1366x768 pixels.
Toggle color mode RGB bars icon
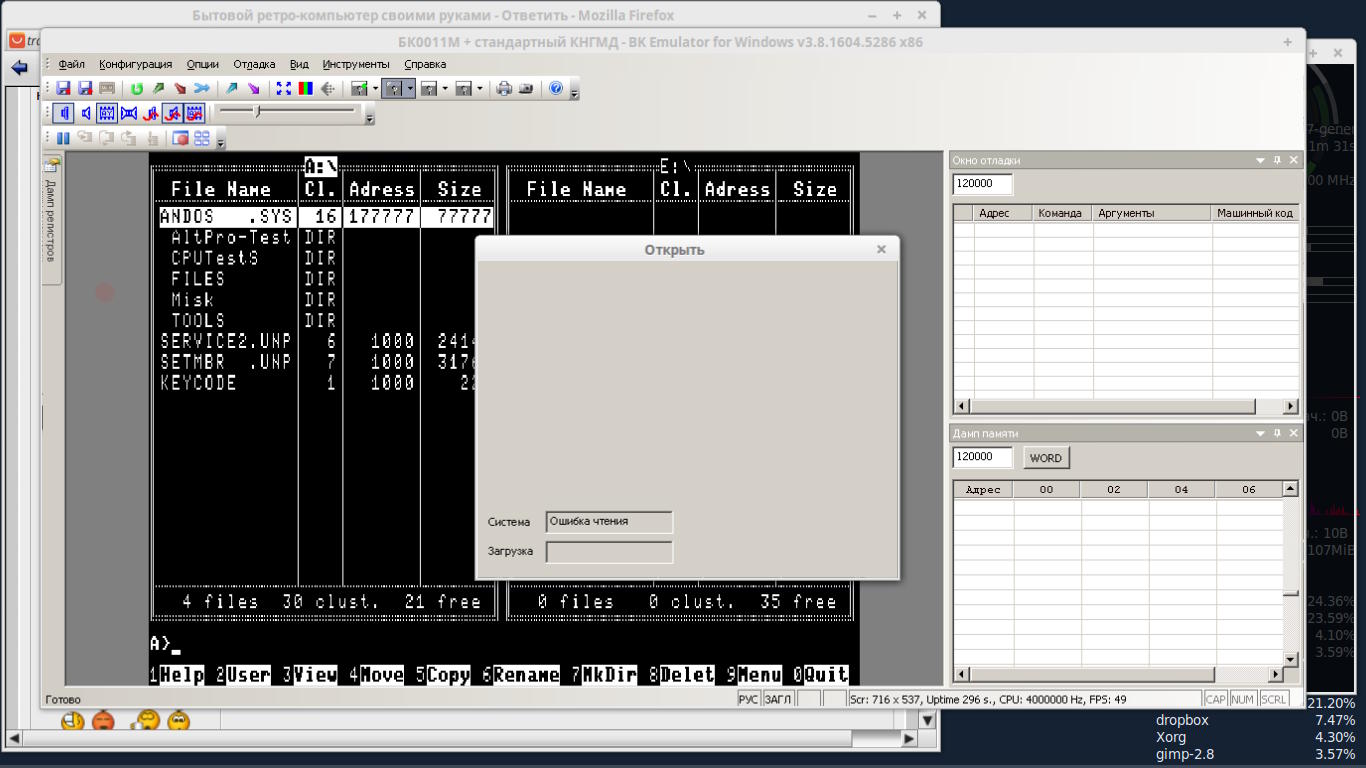(x=305, y=89)
